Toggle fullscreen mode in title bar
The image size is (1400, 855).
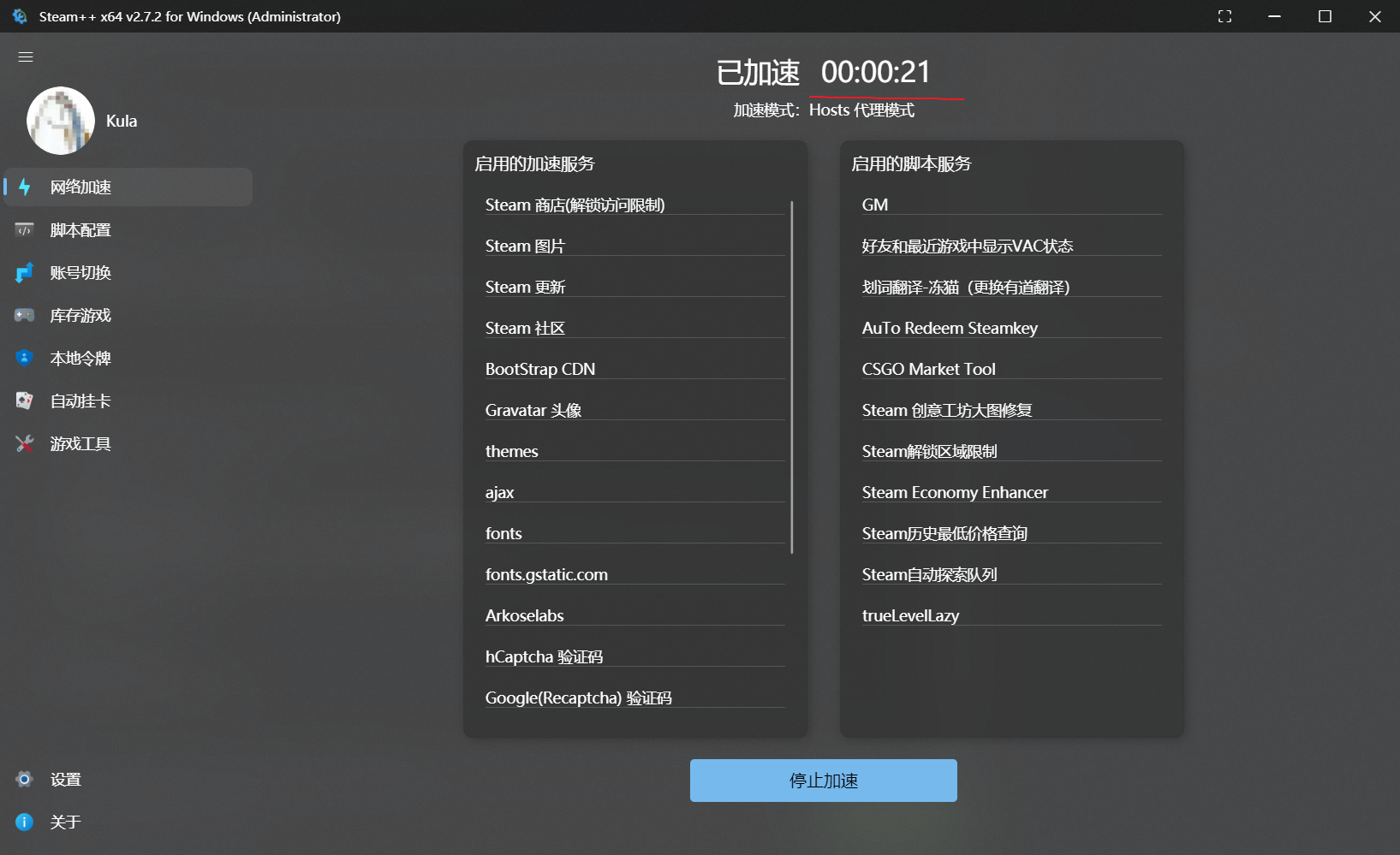pos(1224,16)
